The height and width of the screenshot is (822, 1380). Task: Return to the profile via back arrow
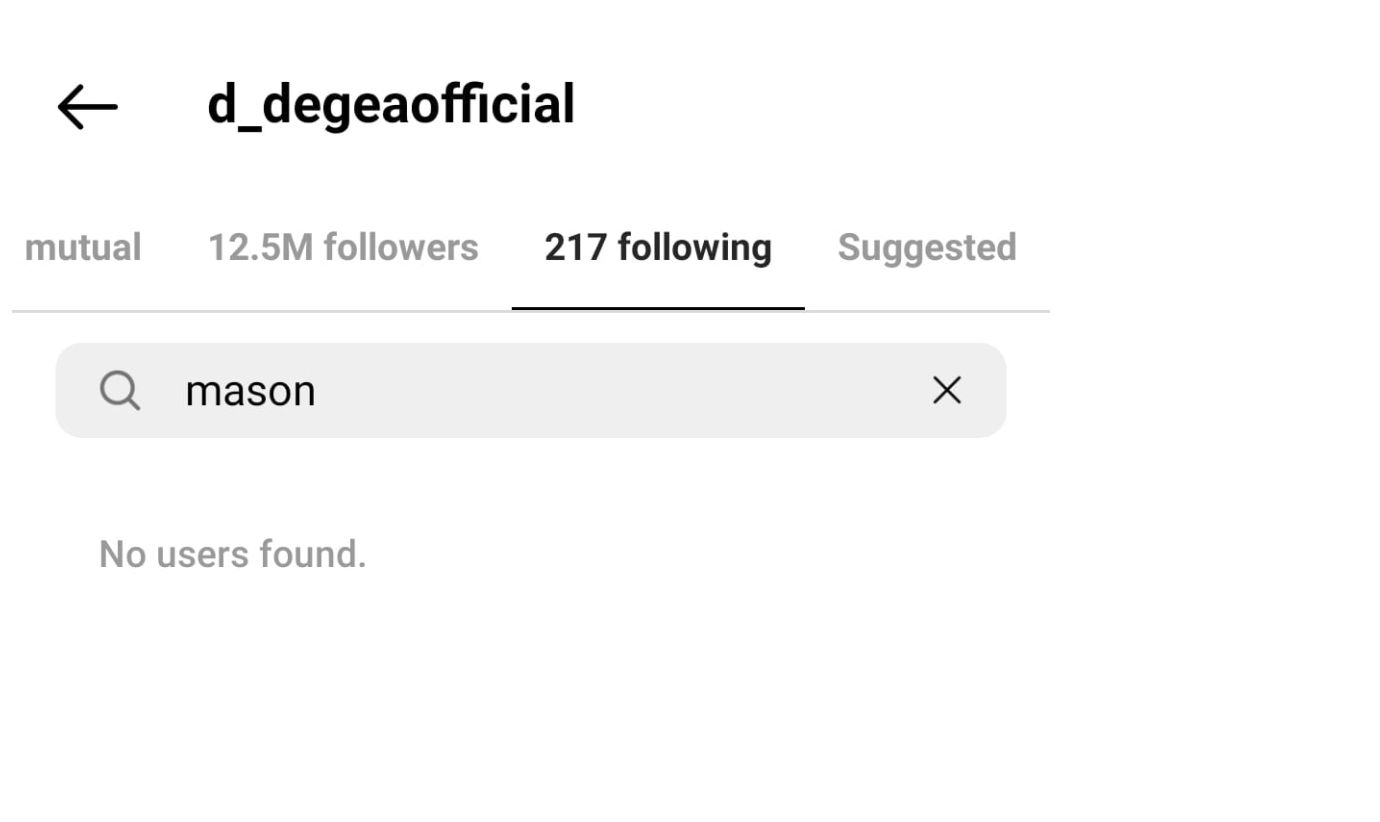[88, 107]
